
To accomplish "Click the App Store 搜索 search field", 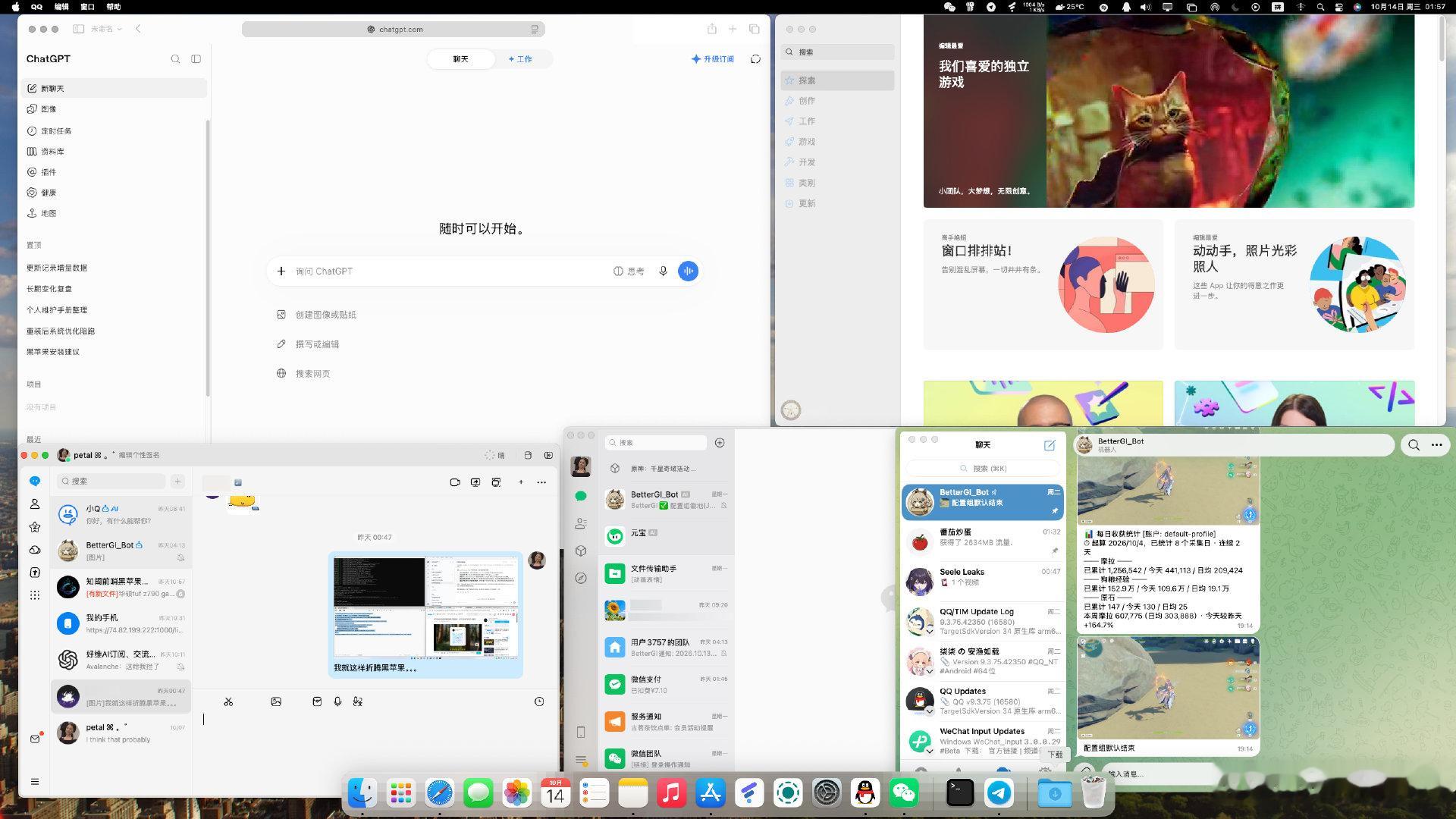I will (837, 52).
